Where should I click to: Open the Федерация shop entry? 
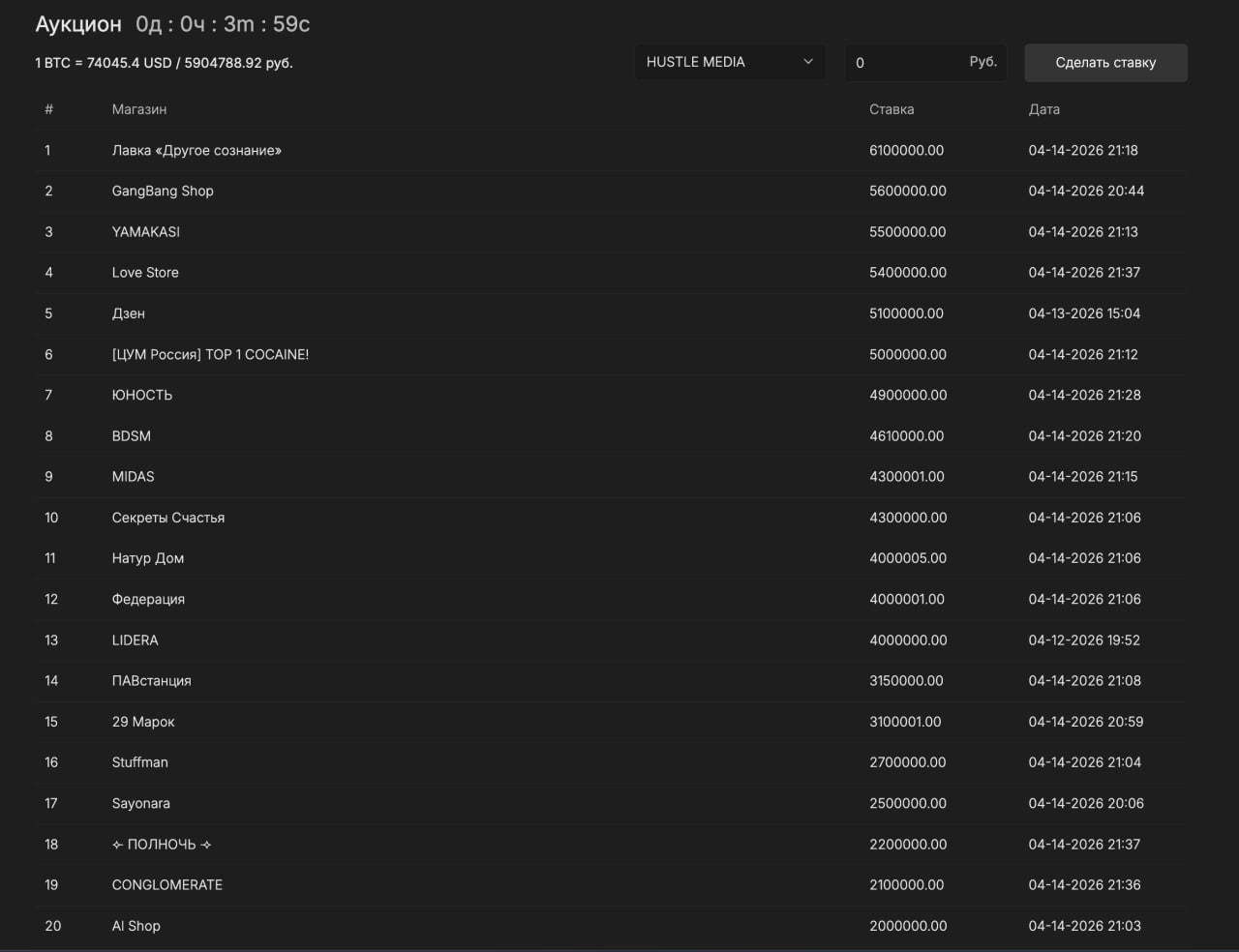coord(148,599)
